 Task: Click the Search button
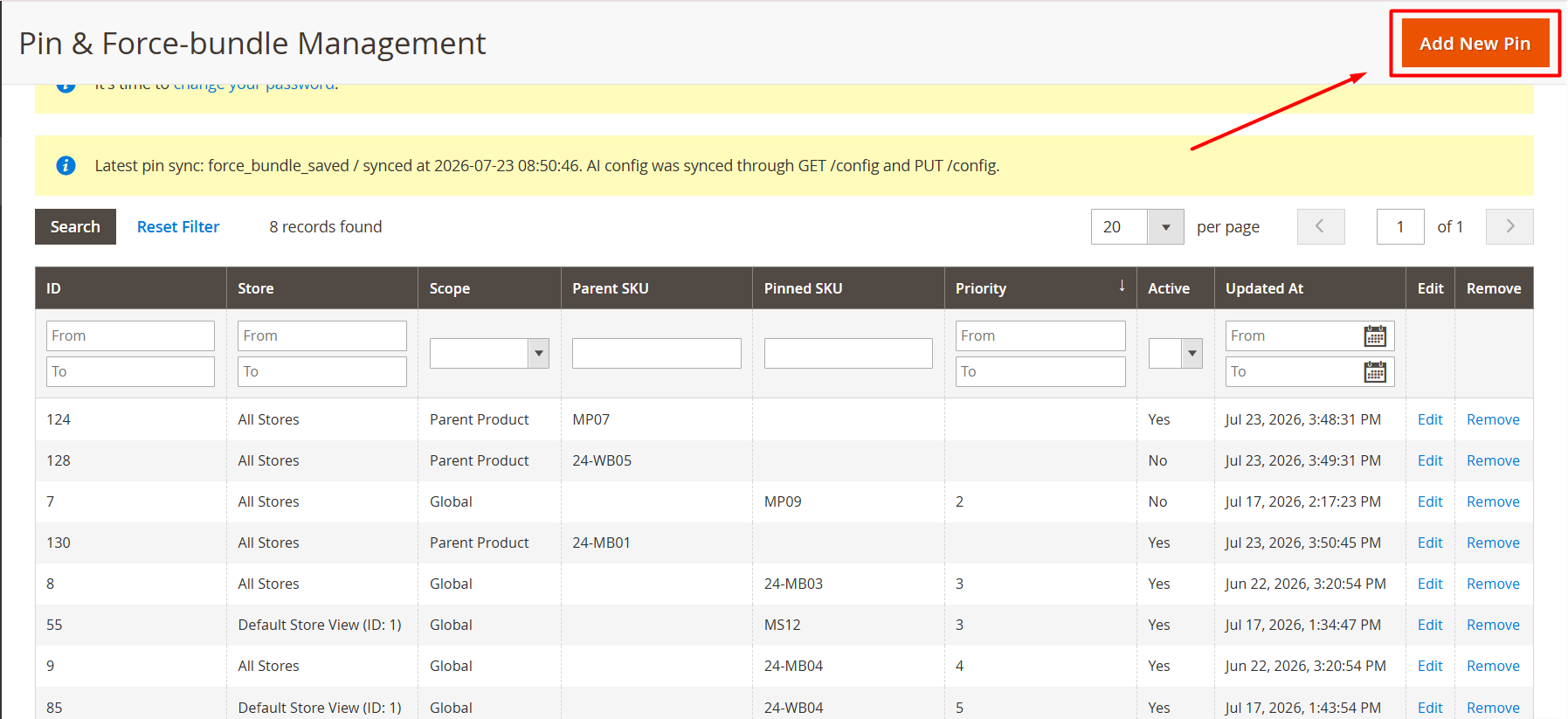click(75, 227)
